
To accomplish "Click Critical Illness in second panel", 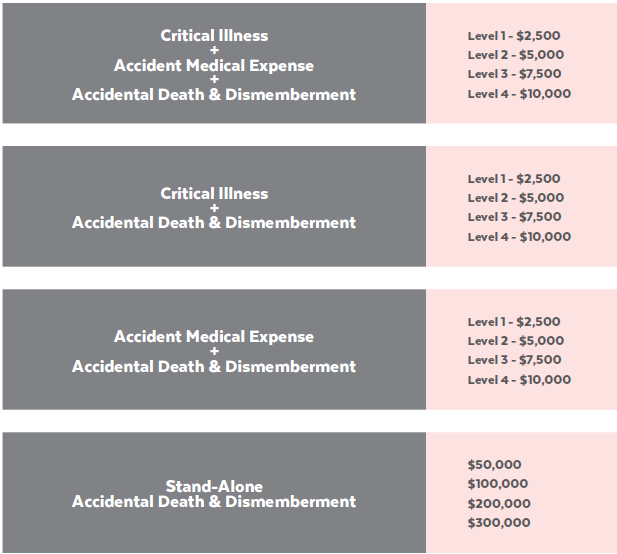I will click(x=214, y=193).
